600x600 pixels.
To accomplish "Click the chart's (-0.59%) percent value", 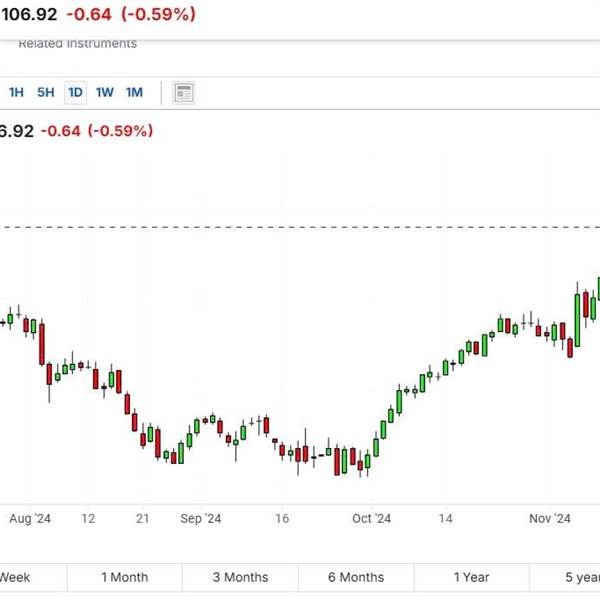I will tap(121, 131).
